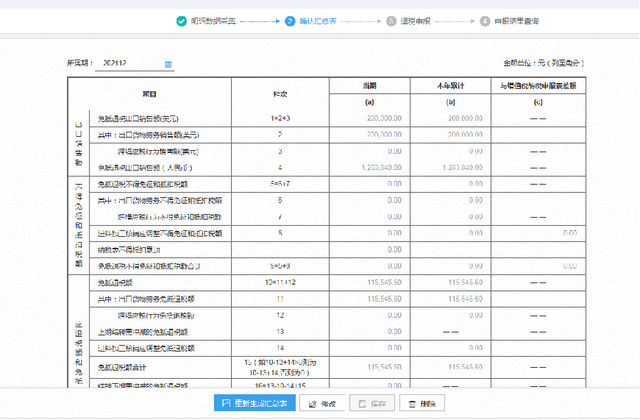Open the 申报结果查询 step
The image size is (640, 420).
click(x=516, y=21)
